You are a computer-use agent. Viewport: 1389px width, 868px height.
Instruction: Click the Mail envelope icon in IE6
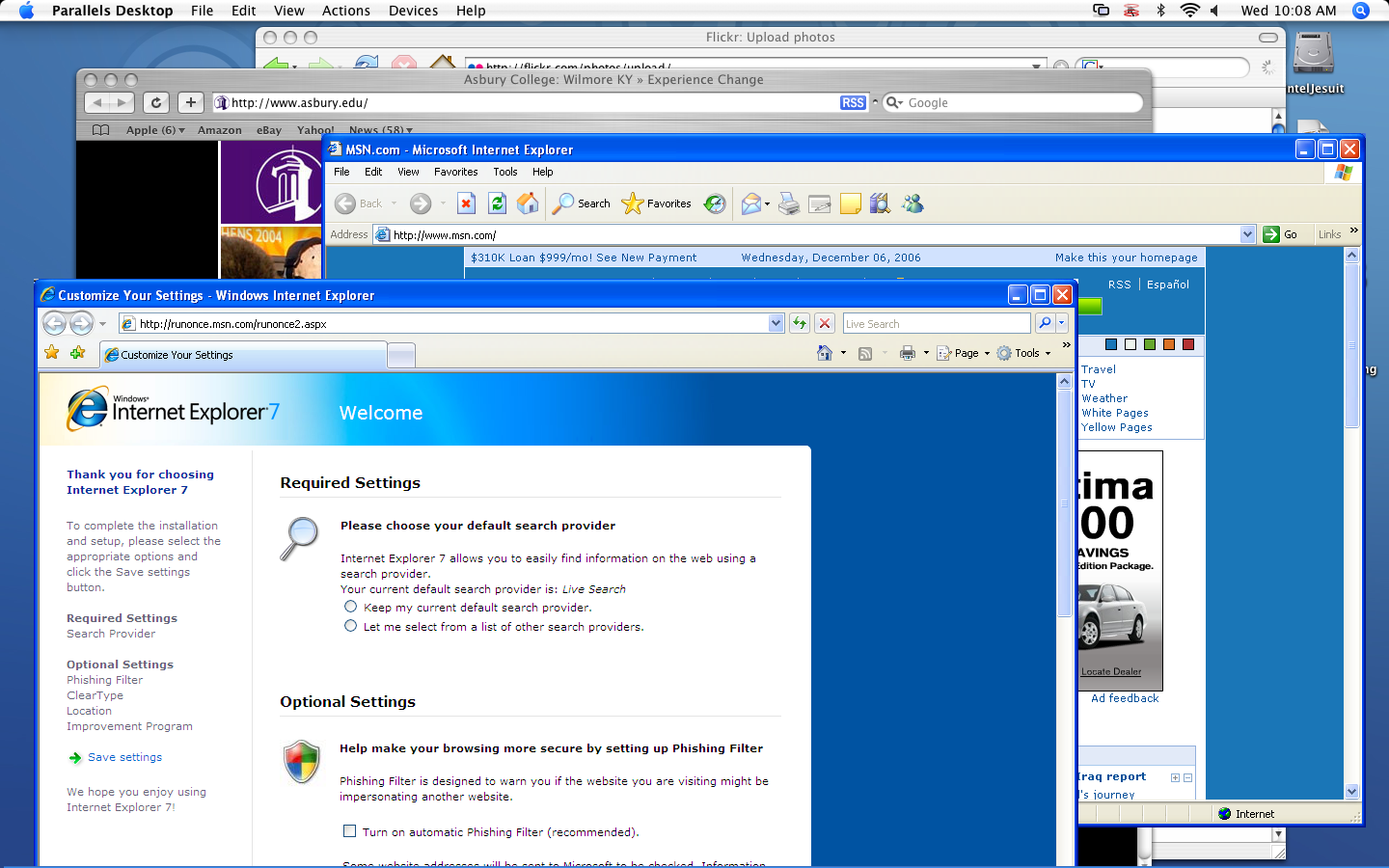[750, 203]
